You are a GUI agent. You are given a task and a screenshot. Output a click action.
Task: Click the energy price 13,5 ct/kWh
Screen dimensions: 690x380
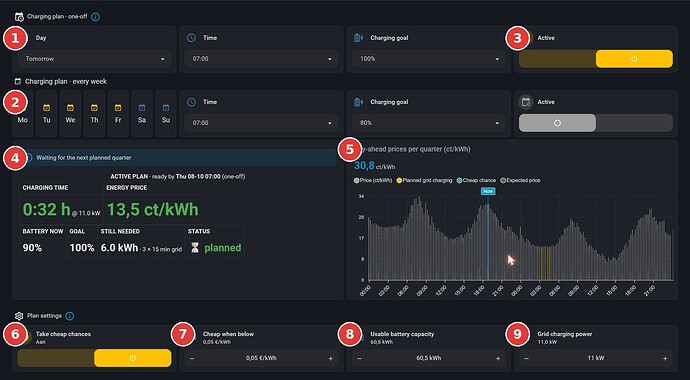tap(153, 210)
